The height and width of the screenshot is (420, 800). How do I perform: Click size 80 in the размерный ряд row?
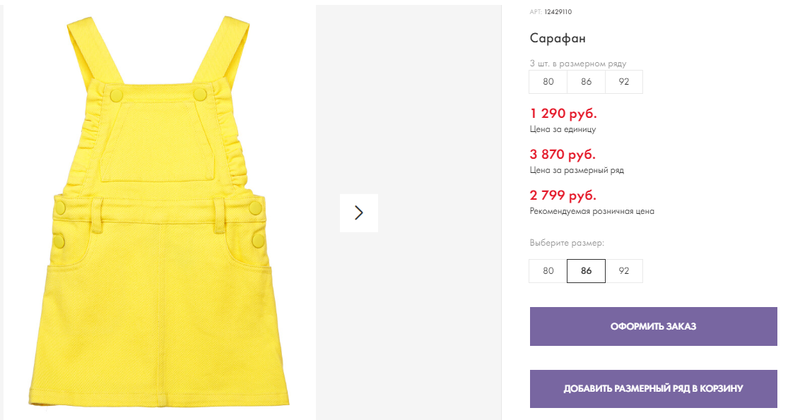pos(548,82)
